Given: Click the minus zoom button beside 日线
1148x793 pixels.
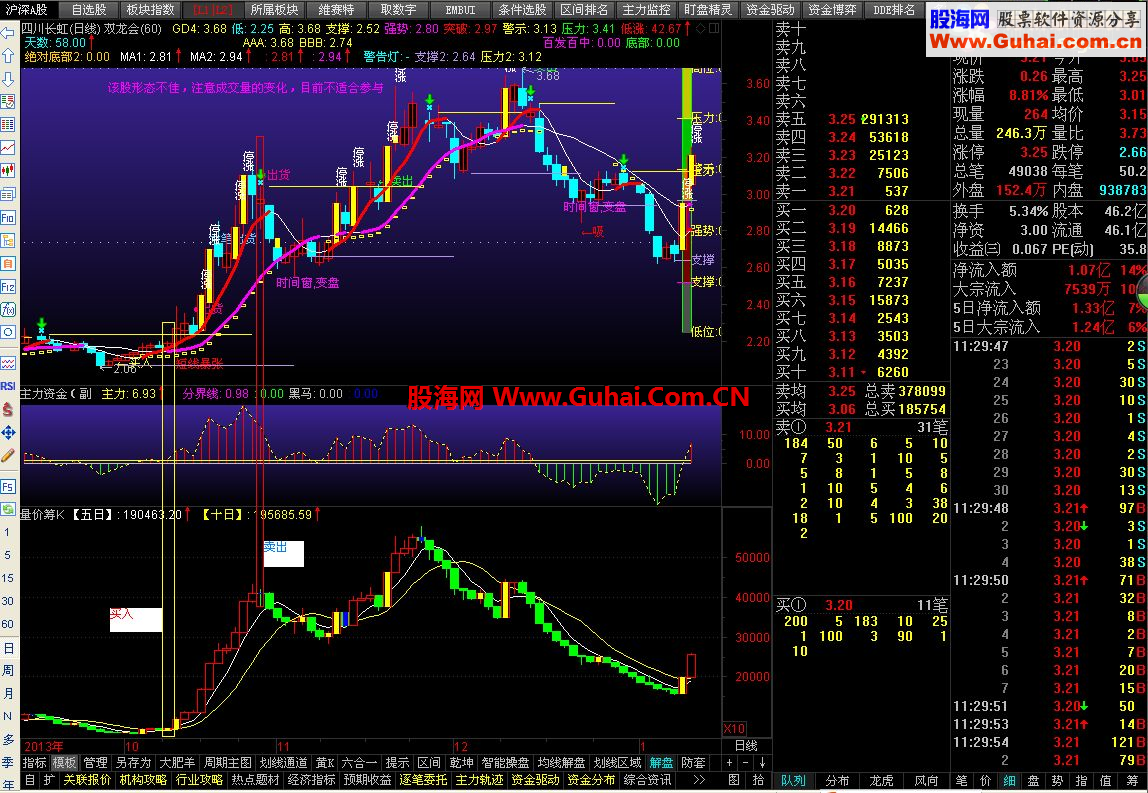Looking at the screenshot, I should (x=745, y=762).
